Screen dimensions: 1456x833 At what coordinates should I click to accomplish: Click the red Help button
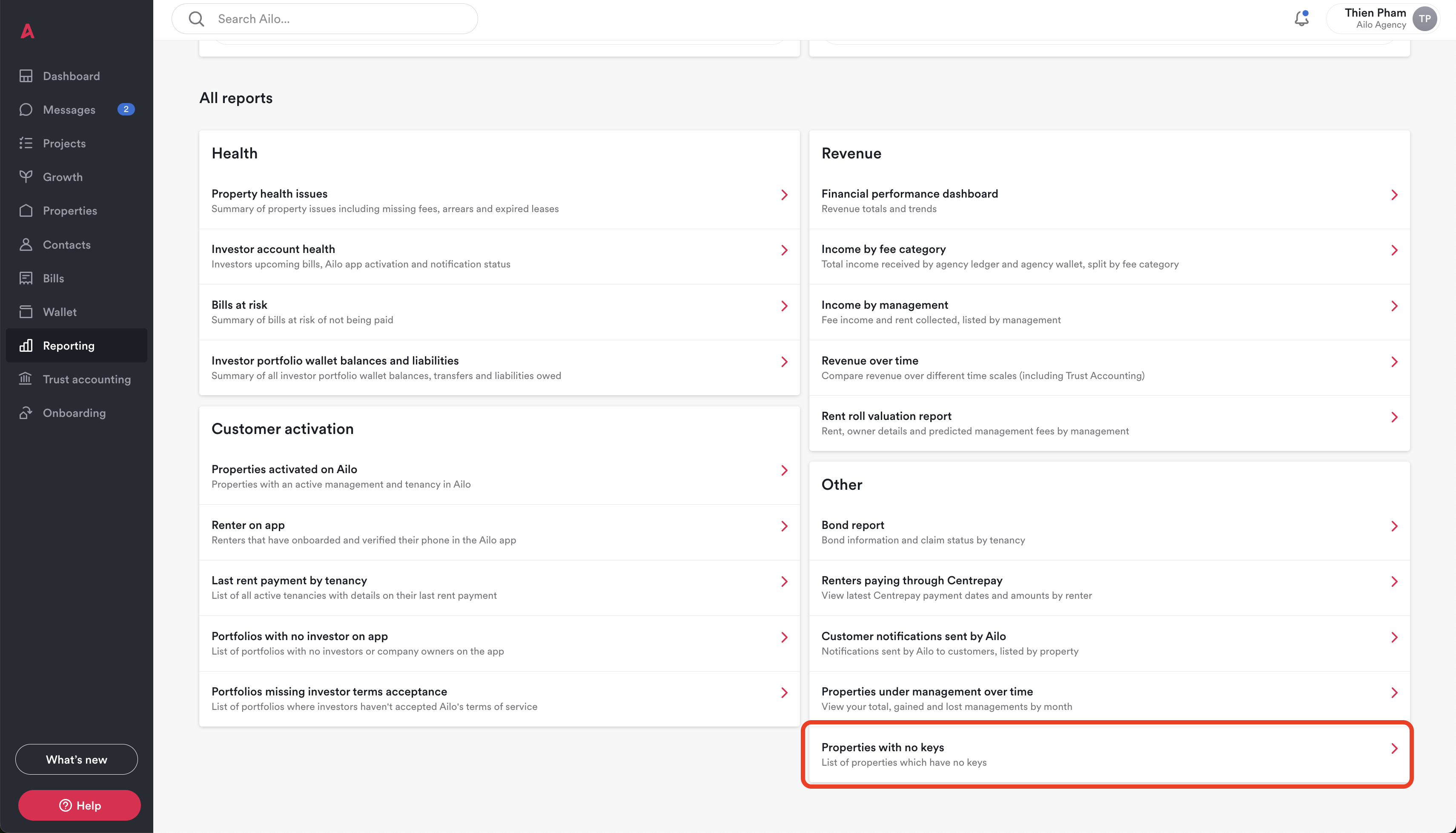(x=80, y=805)
